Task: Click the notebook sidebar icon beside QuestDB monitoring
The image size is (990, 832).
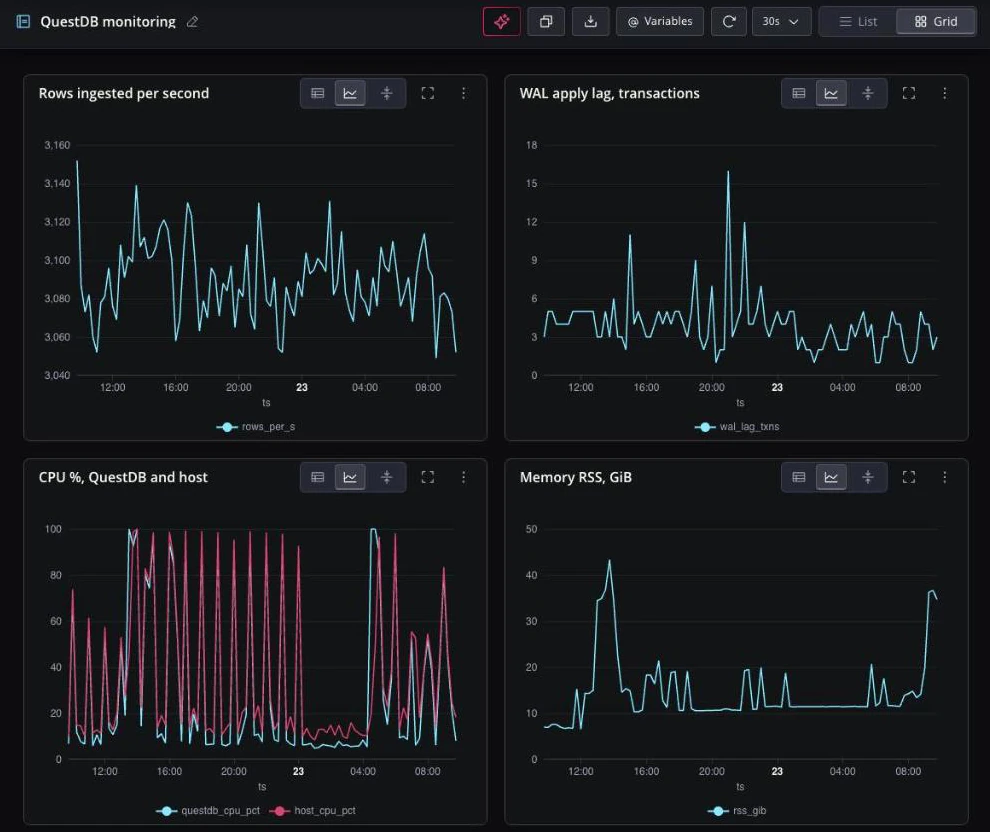Action: coord(23,21)
